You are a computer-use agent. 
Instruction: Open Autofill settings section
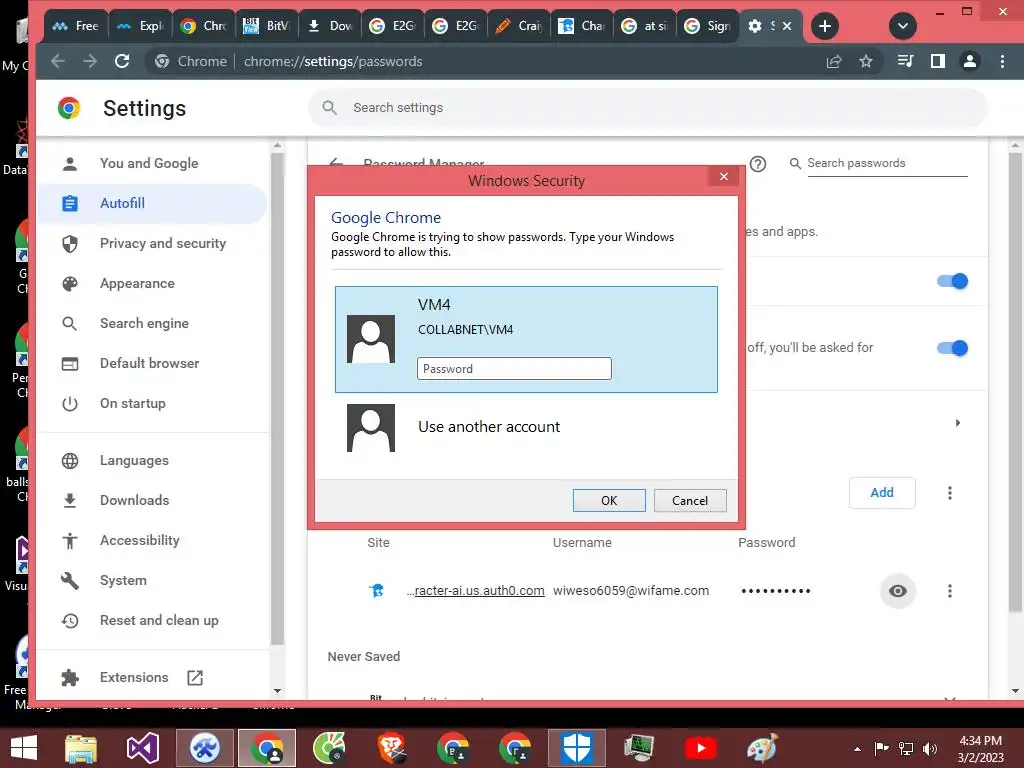(x=152, y=204)
